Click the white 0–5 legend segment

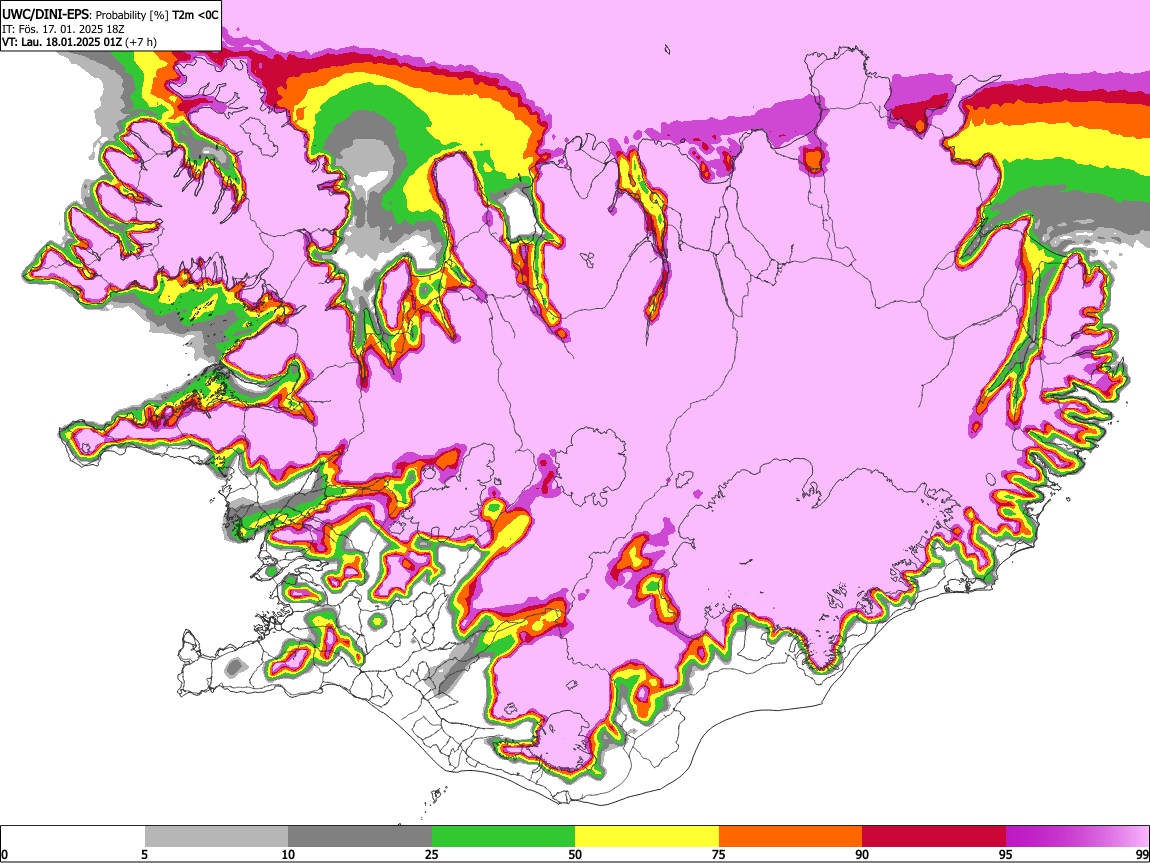click(73, 836)
